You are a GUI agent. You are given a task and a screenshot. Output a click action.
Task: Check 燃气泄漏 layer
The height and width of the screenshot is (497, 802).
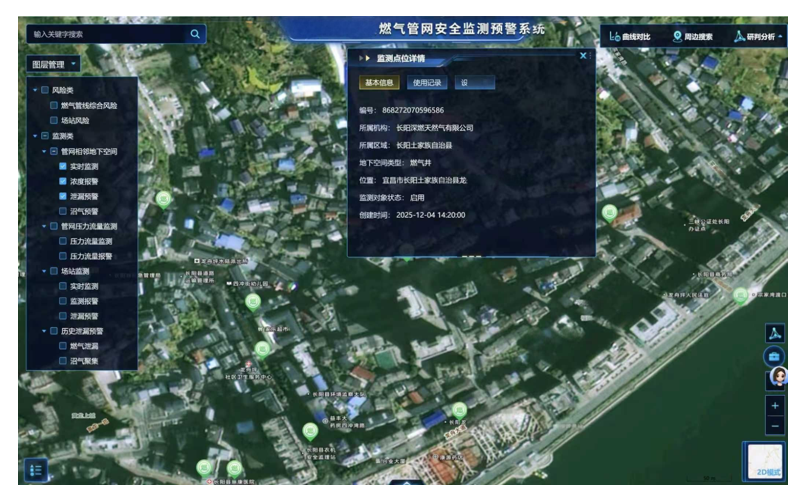click(x=63, y=346)
